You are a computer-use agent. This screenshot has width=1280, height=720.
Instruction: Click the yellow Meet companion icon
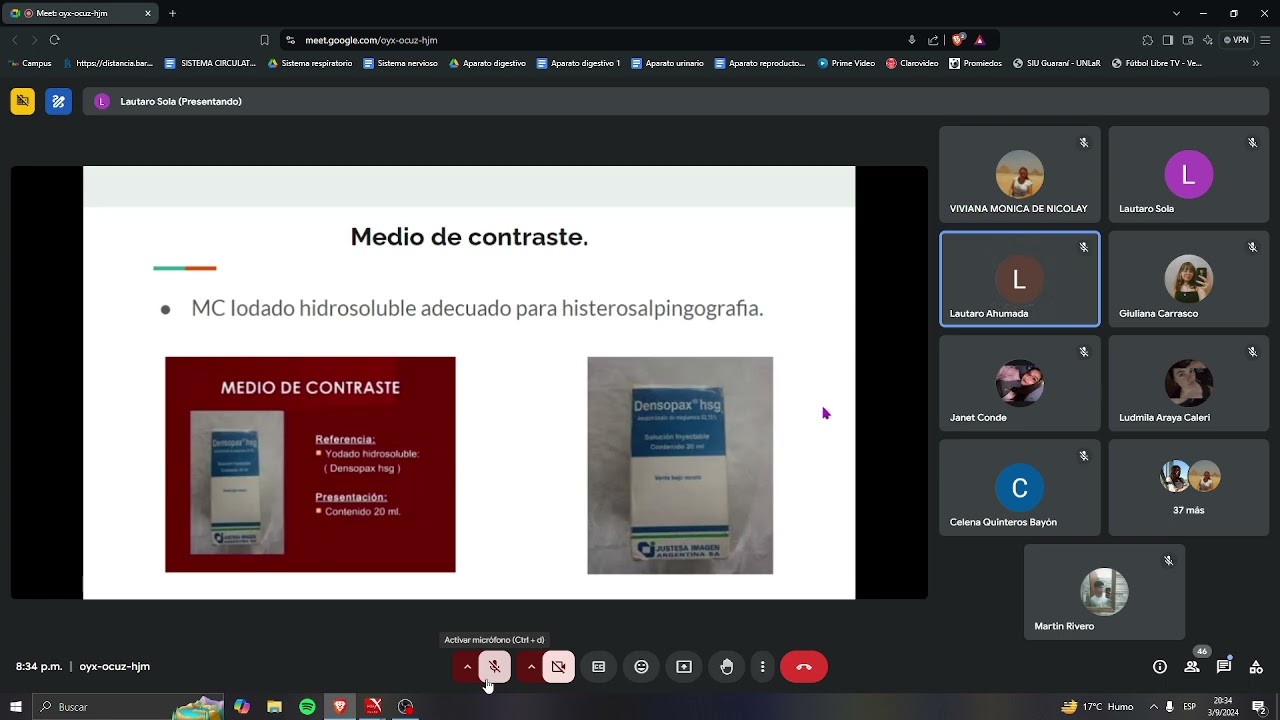click(x=23, y=101)
